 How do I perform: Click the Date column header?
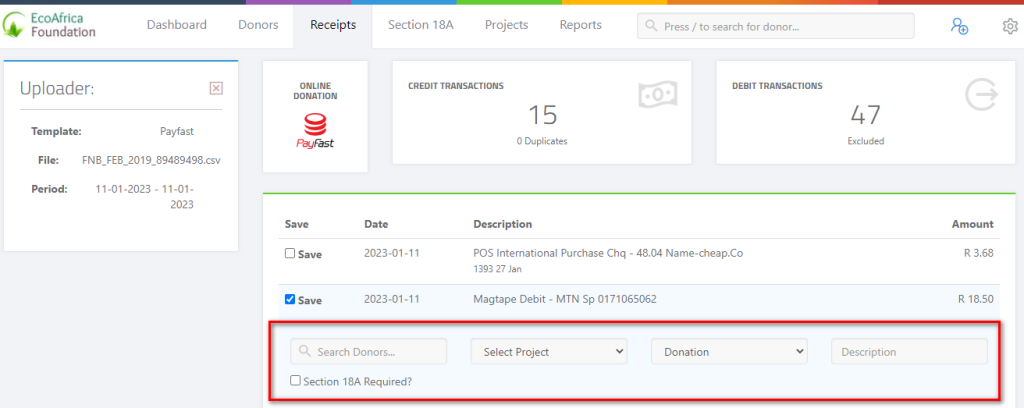[x=376, y=224]
